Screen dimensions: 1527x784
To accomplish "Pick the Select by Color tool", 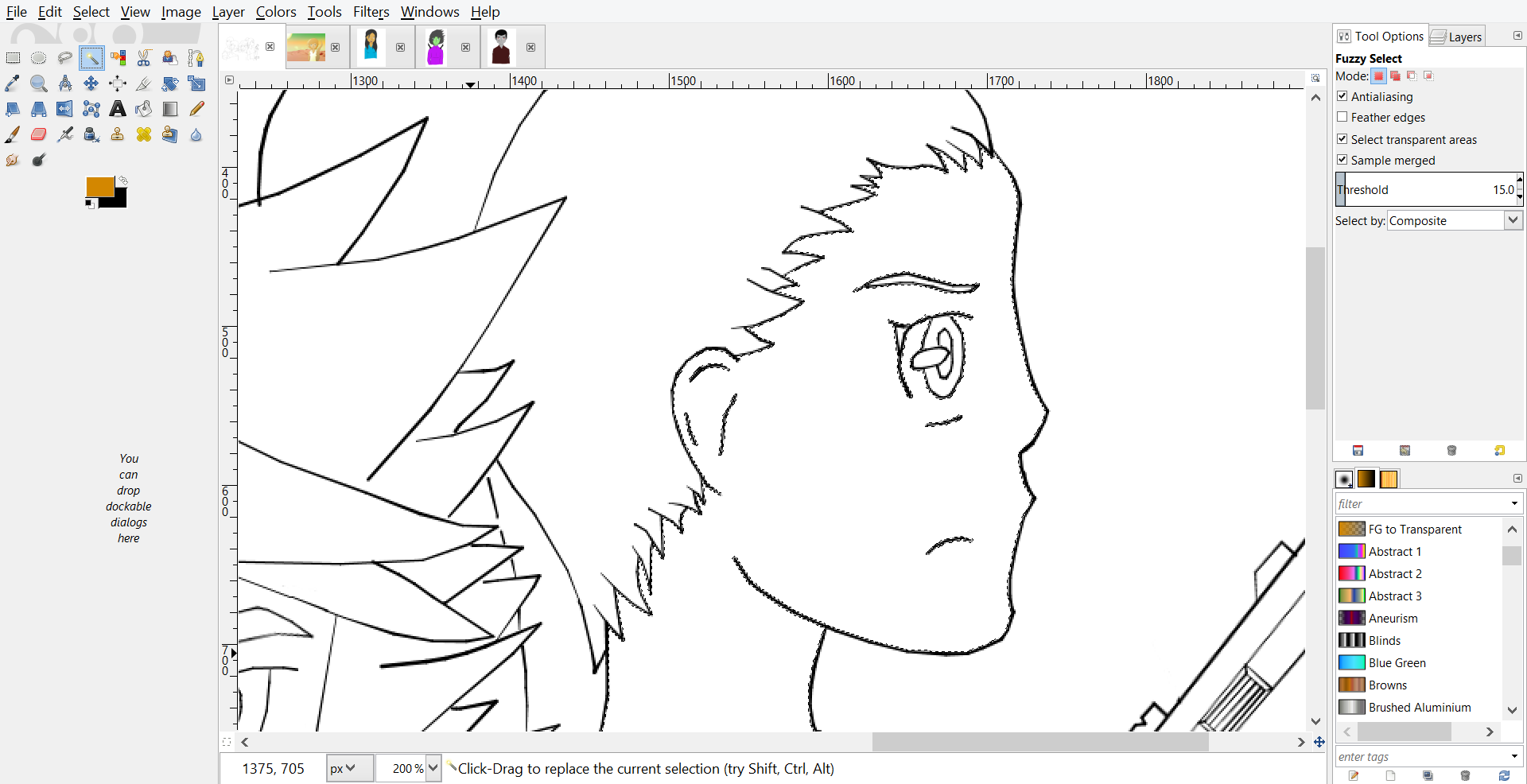I will pos(118,58).
